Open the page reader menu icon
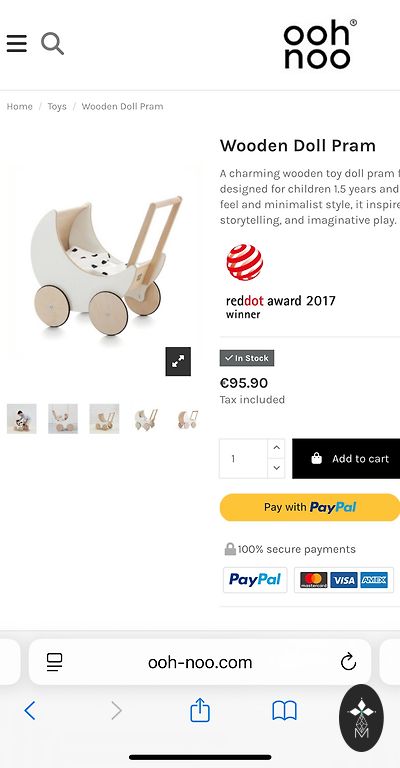 (54, 662)
